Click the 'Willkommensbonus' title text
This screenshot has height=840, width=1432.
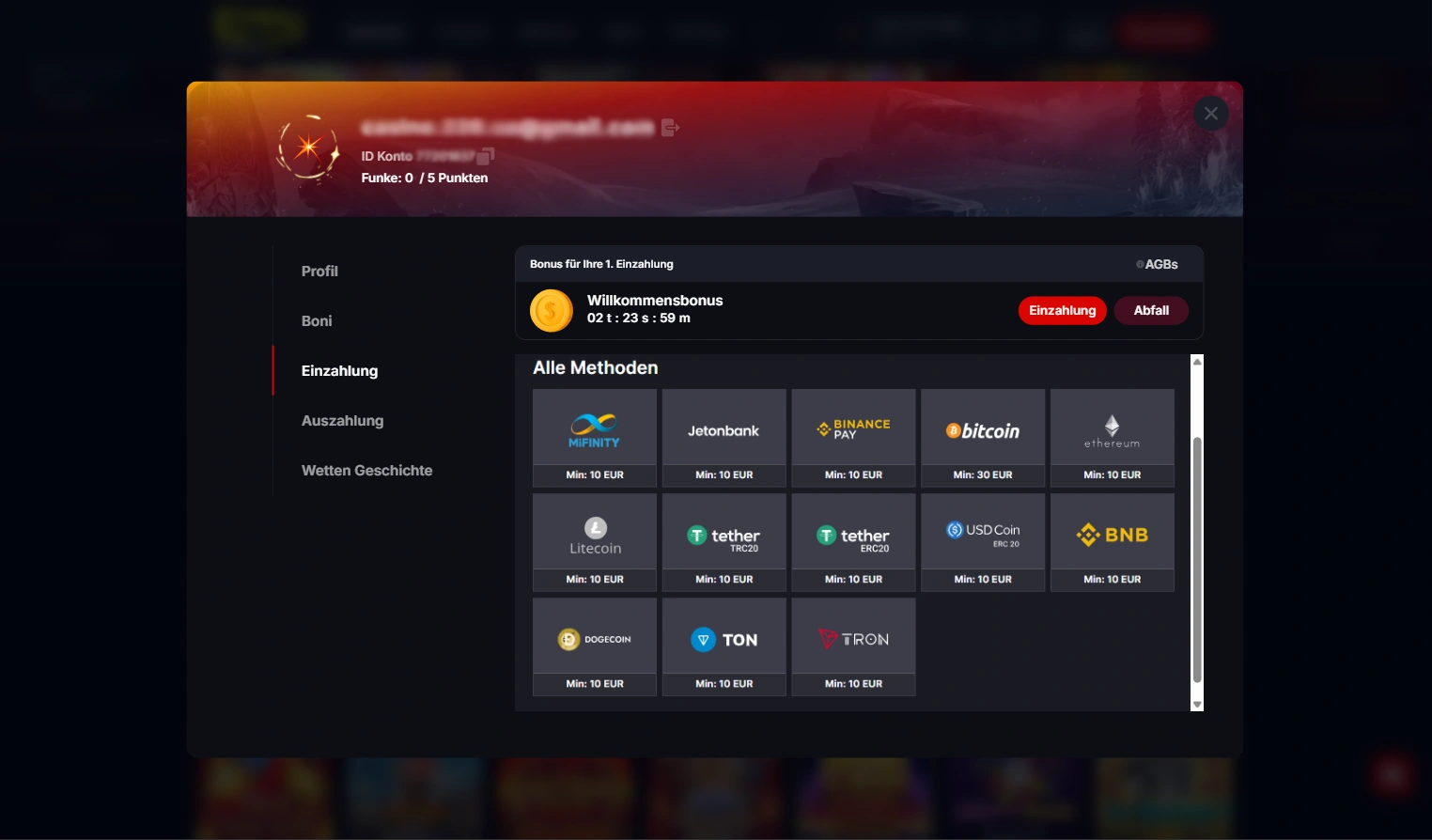[x=655, y=301]
